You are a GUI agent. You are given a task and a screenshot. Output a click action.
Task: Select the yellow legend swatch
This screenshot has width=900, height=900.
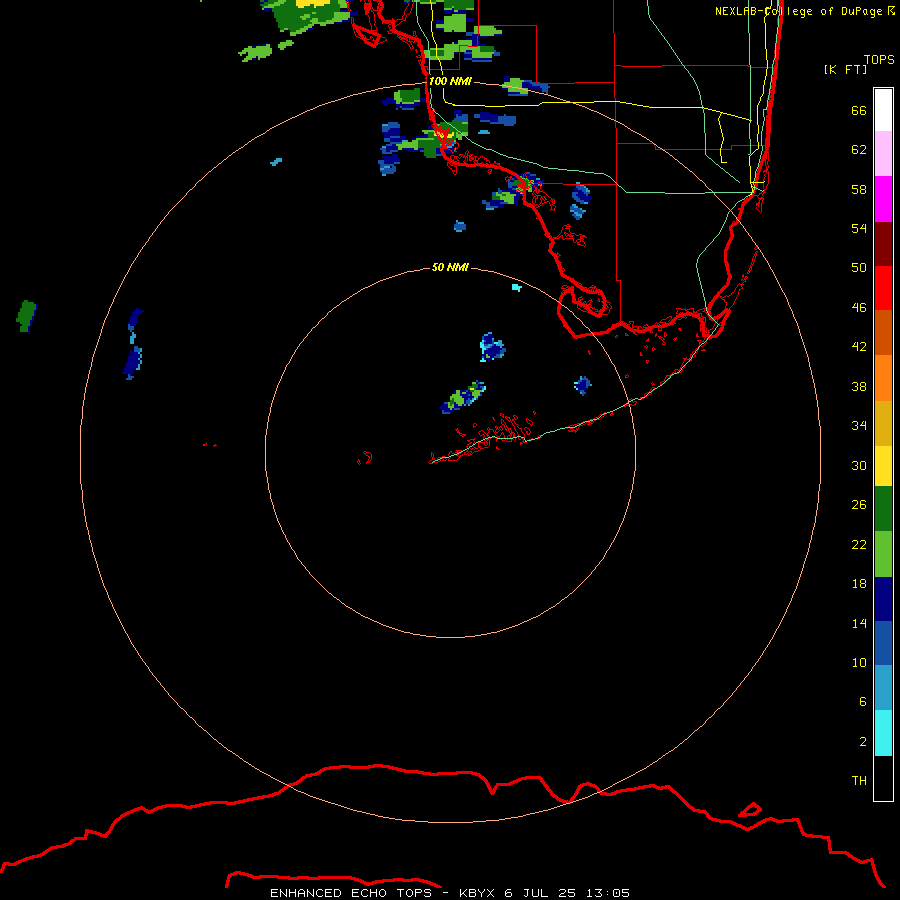coord(883,466)
